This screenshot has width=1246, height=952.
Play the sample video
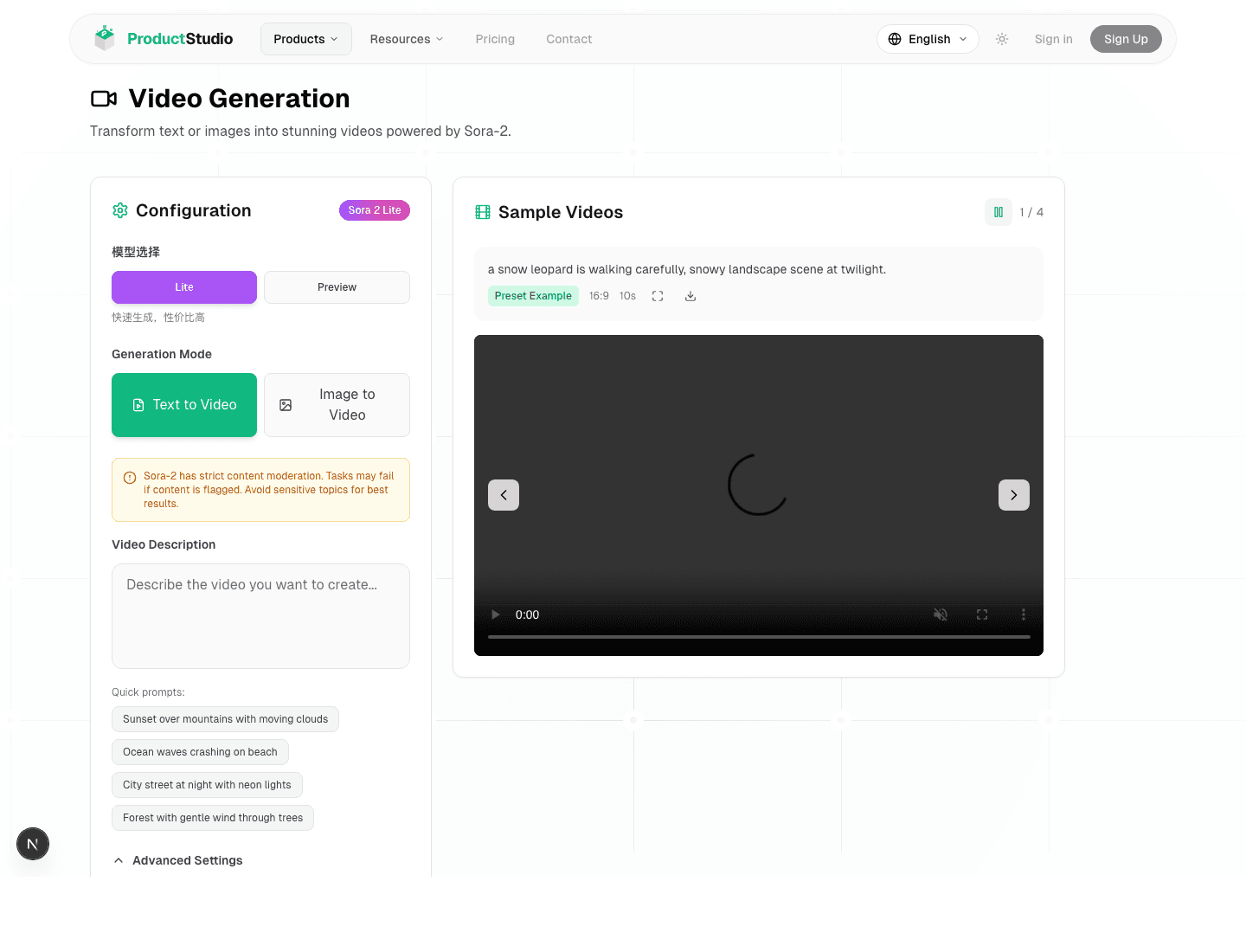click(496, 614)
